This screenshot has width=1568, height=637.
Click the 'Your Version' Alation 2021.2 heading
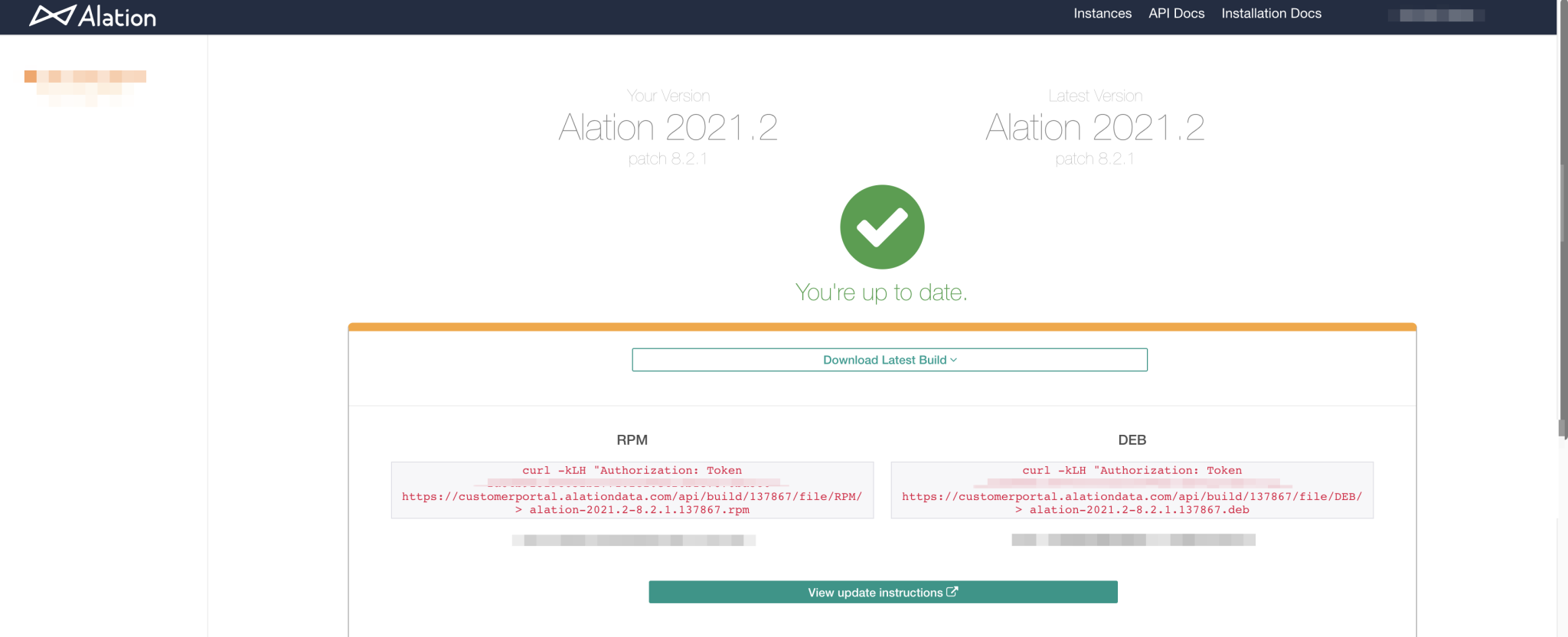click(x=668, y=127)
